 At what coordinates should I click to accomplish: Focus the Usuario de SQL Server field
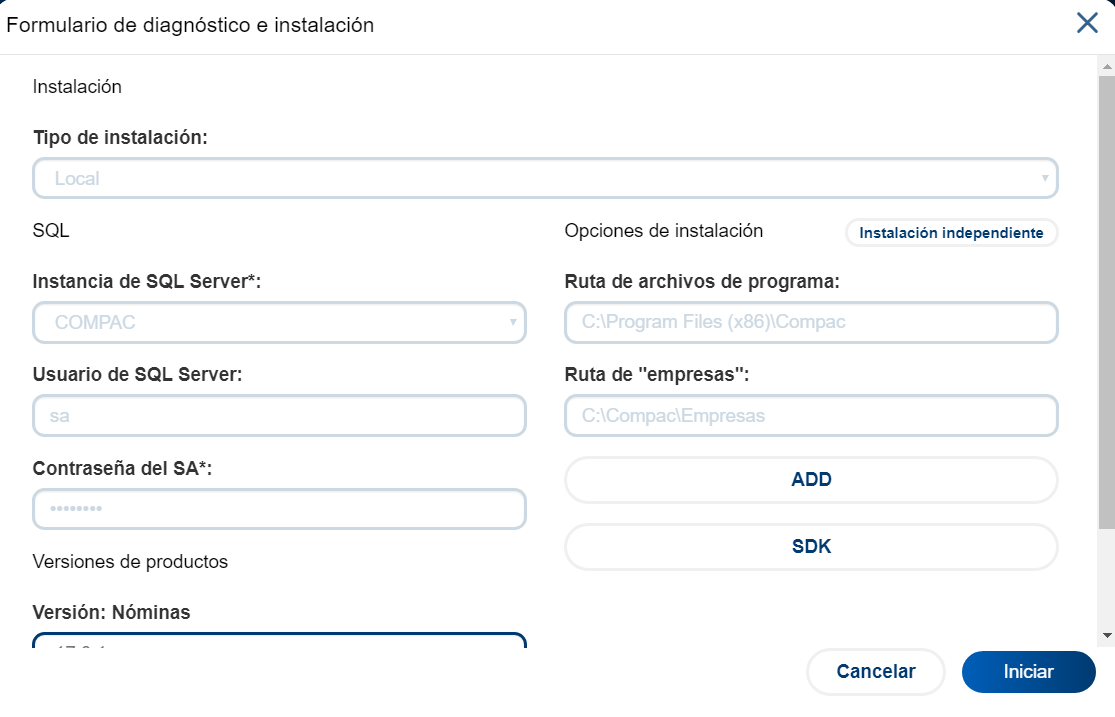point(279,415)
